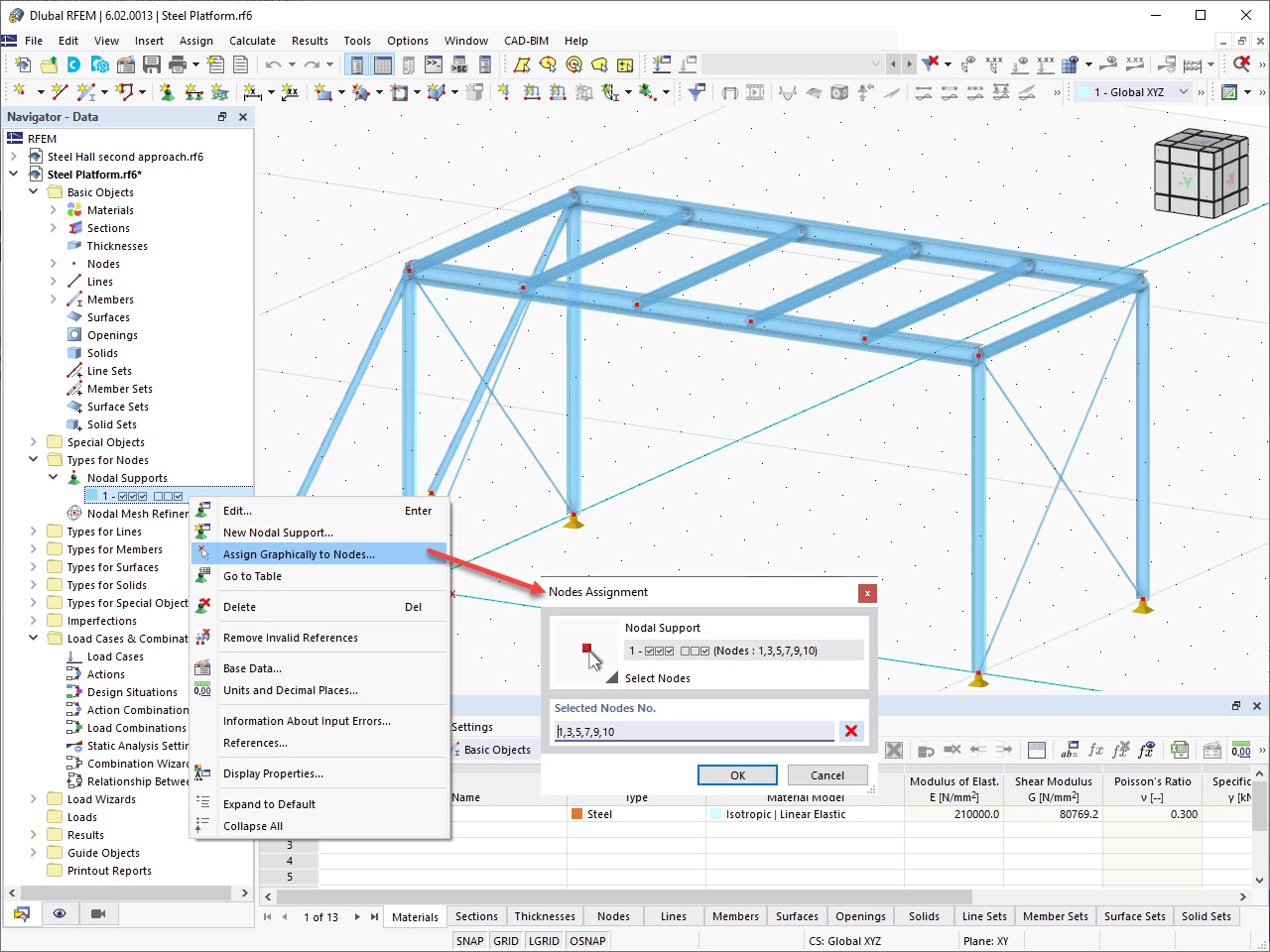Click the orange Steel material color swatch
This screenshot has height=952, width=1270.
(576, 814)
